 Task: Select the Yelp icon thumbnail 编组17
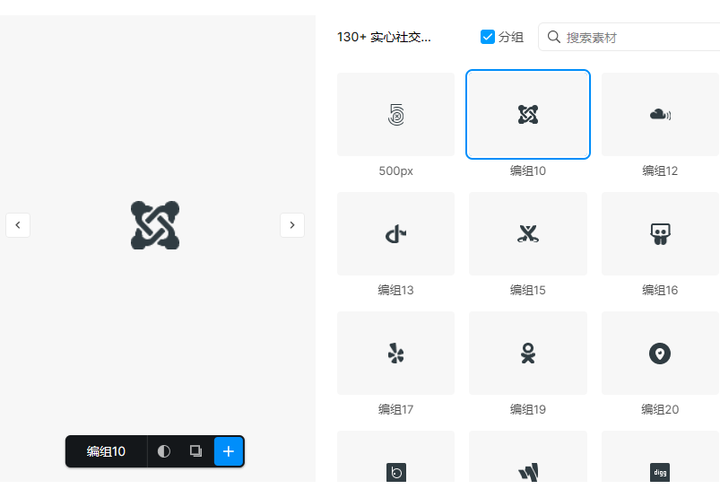click(395, 353)
